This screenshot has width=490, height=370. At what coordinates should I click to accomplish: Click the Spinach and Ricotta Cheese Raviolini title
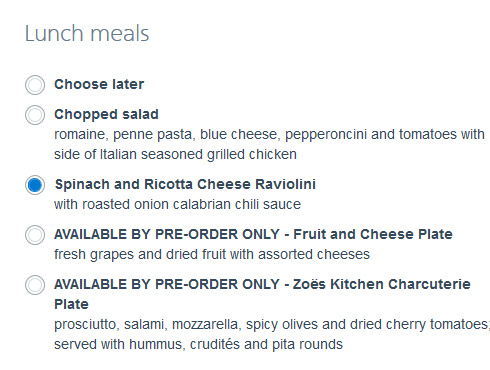click(185, 185)
